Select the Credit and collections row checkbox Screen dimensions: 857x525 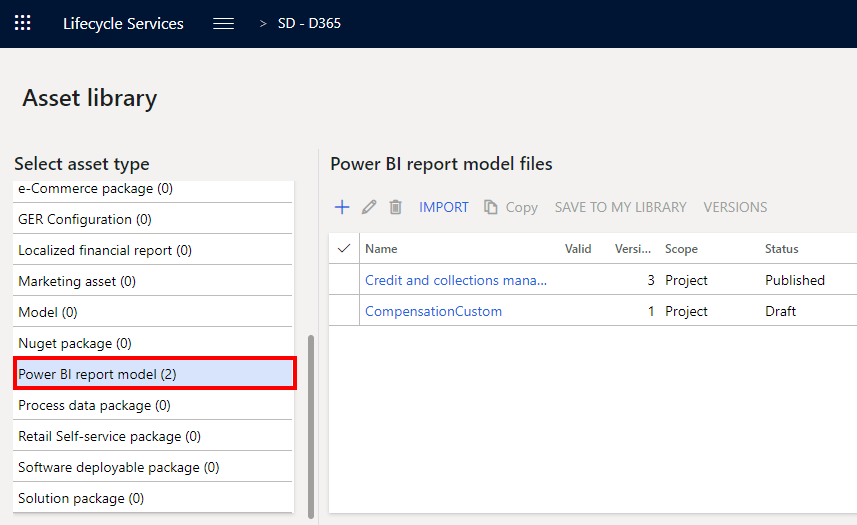[344, 280]
